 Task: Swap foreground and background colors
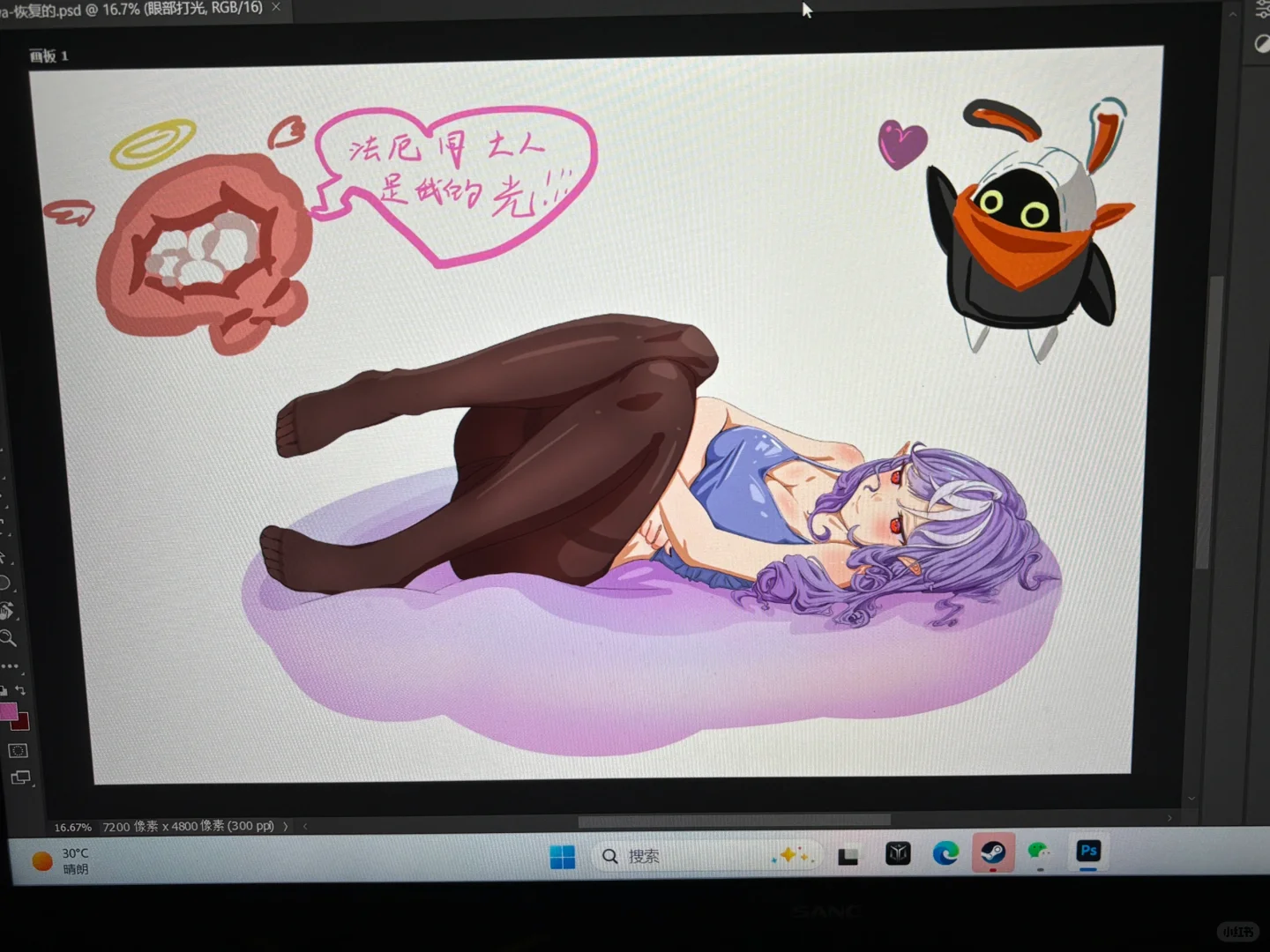click(x=20, y=690)
